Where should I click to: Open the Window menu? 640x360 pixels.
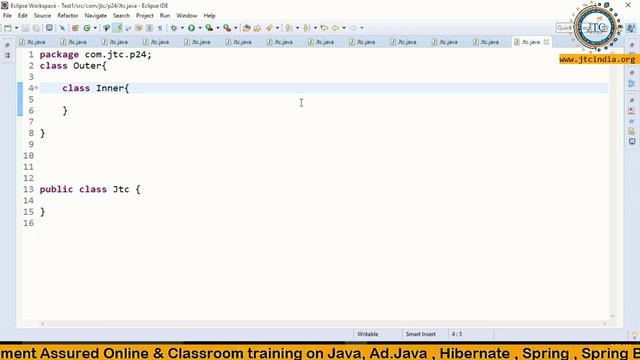pyautogui.click(x=187, y=16)
